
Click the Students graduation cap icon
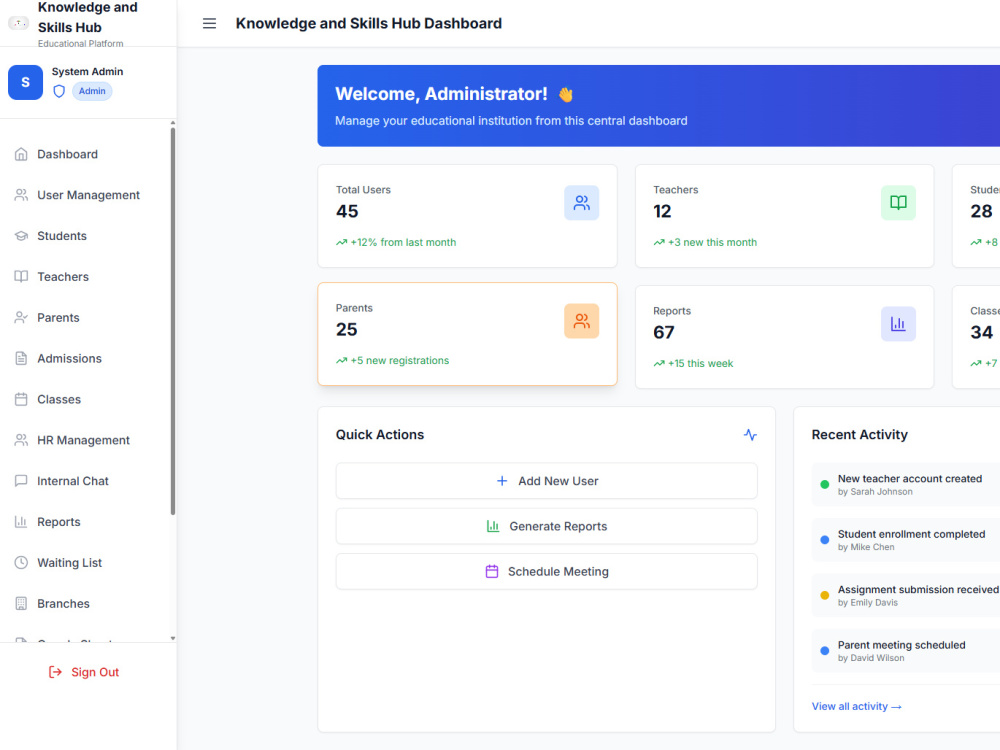point(21,236)
